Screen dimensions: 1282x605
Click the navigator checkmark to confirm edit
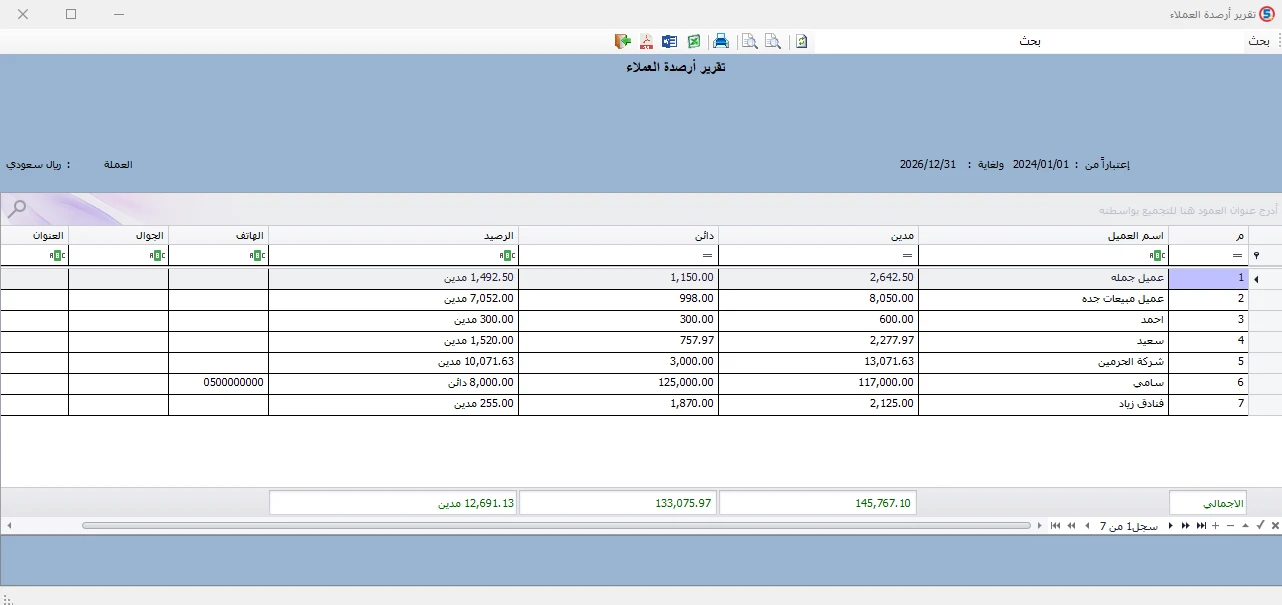point(1260,525)
